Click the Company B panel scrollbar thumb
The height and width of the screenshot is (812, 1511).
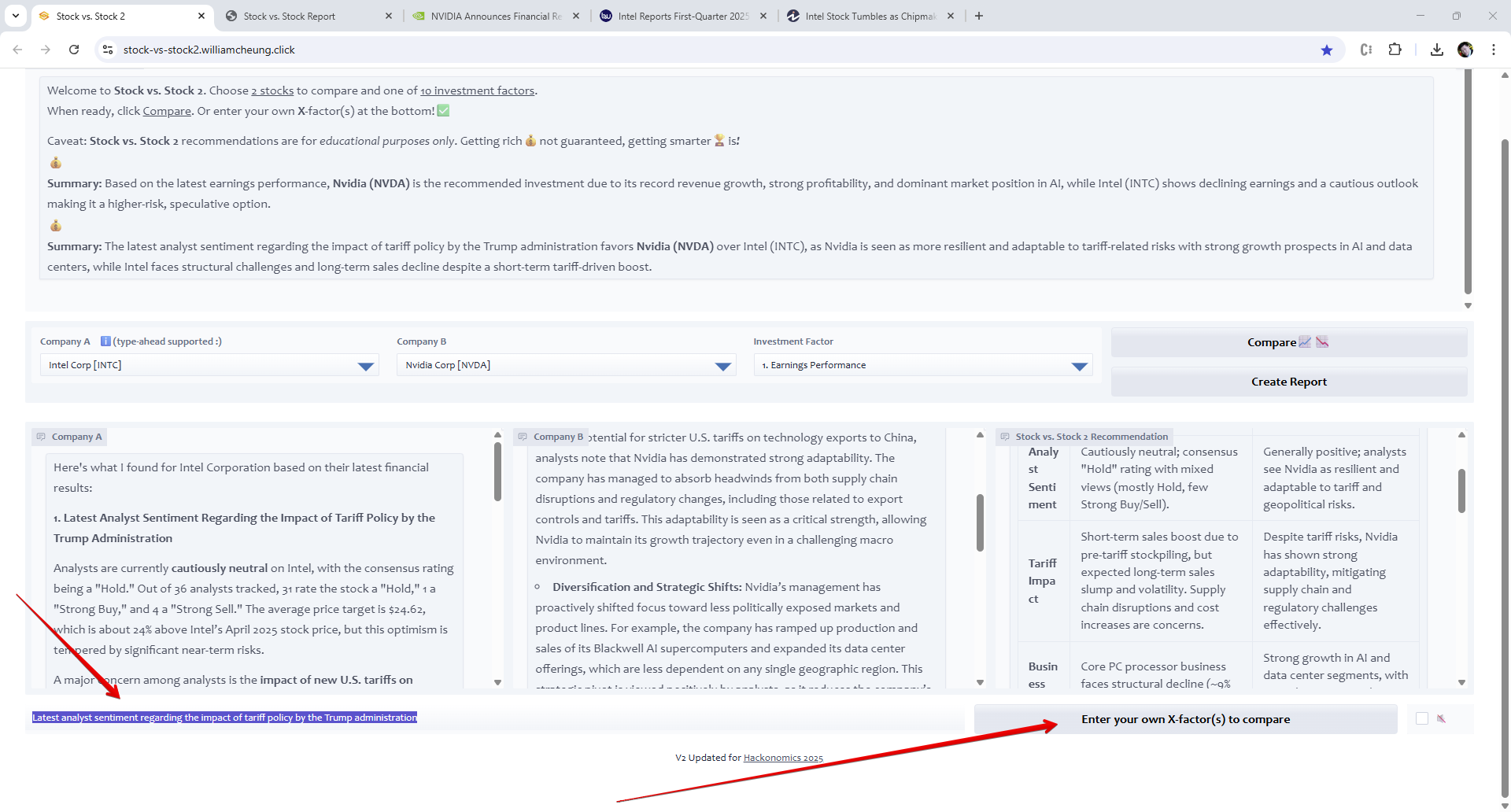(x=980, y=522)
